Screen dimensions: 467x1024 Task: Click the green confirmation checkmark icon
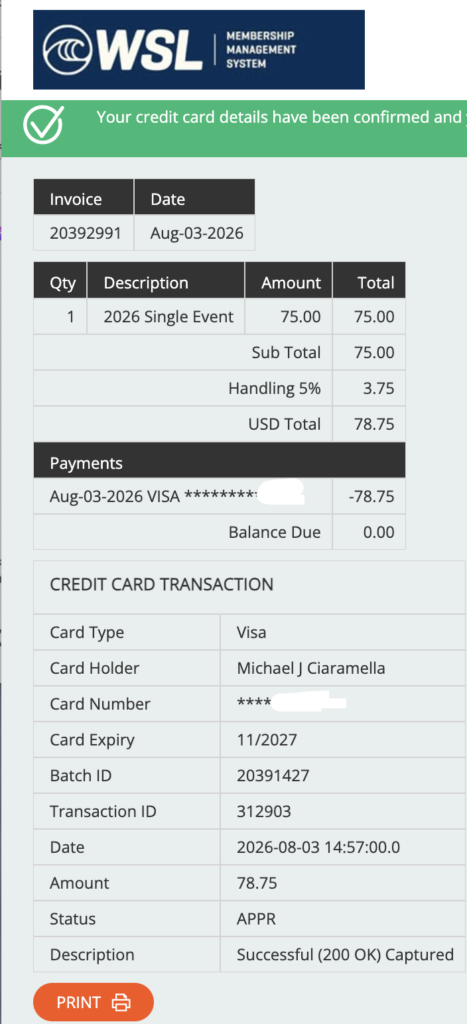tap(44, 124)
